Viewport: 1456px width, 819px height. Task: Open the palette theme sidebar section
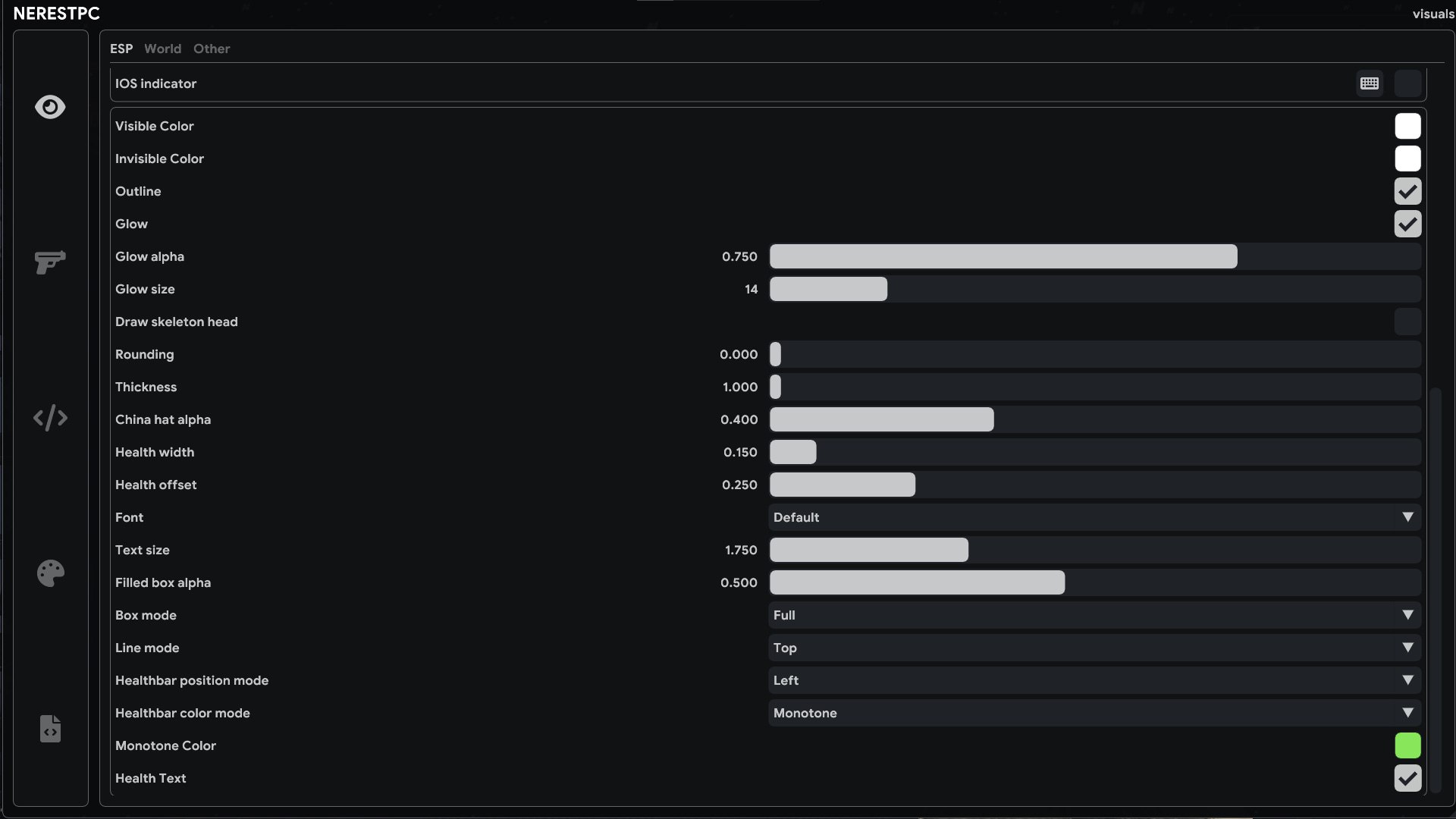point(50,573)
